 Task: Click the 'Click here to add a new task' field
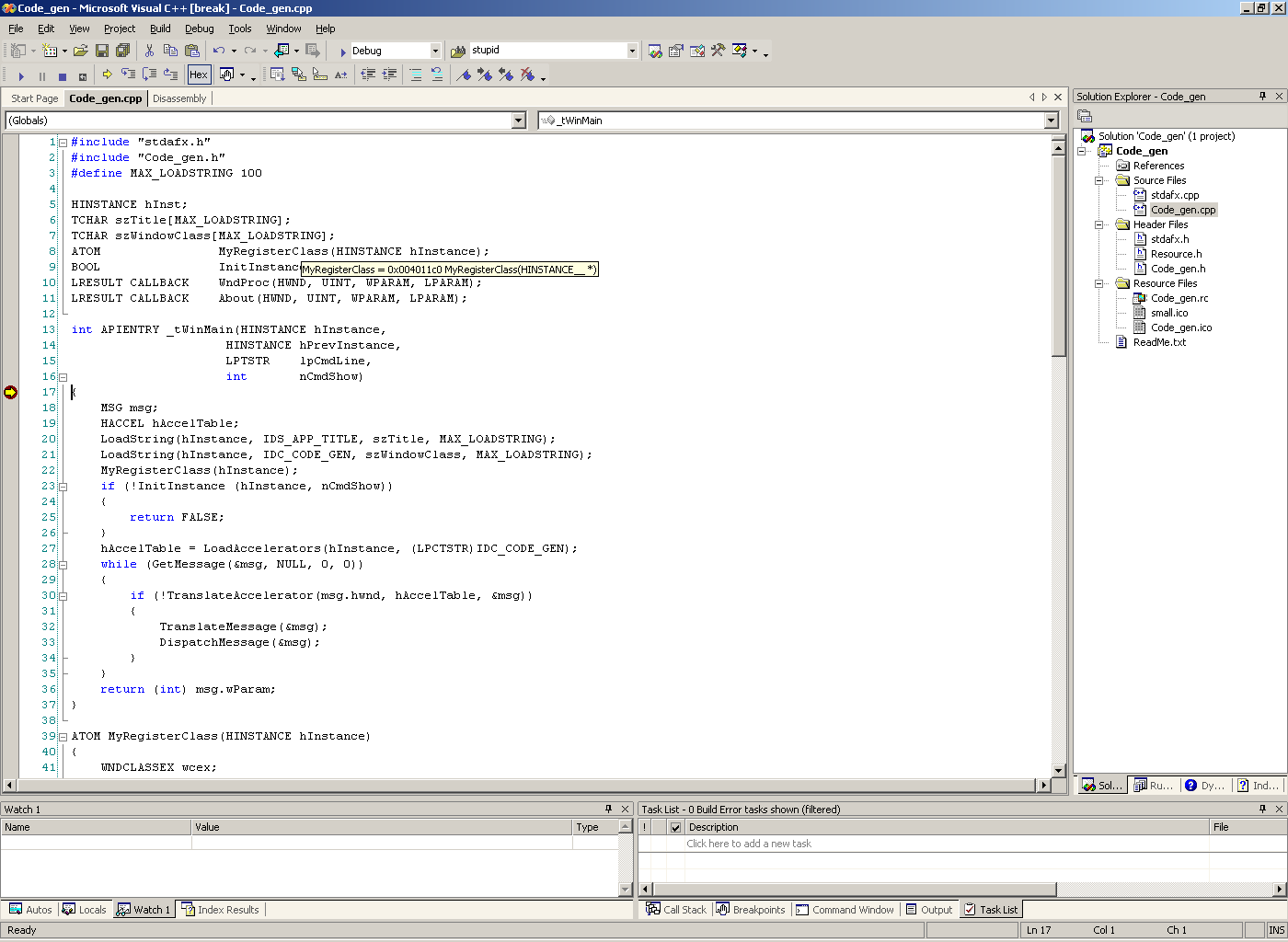click(x=749, y=844)
